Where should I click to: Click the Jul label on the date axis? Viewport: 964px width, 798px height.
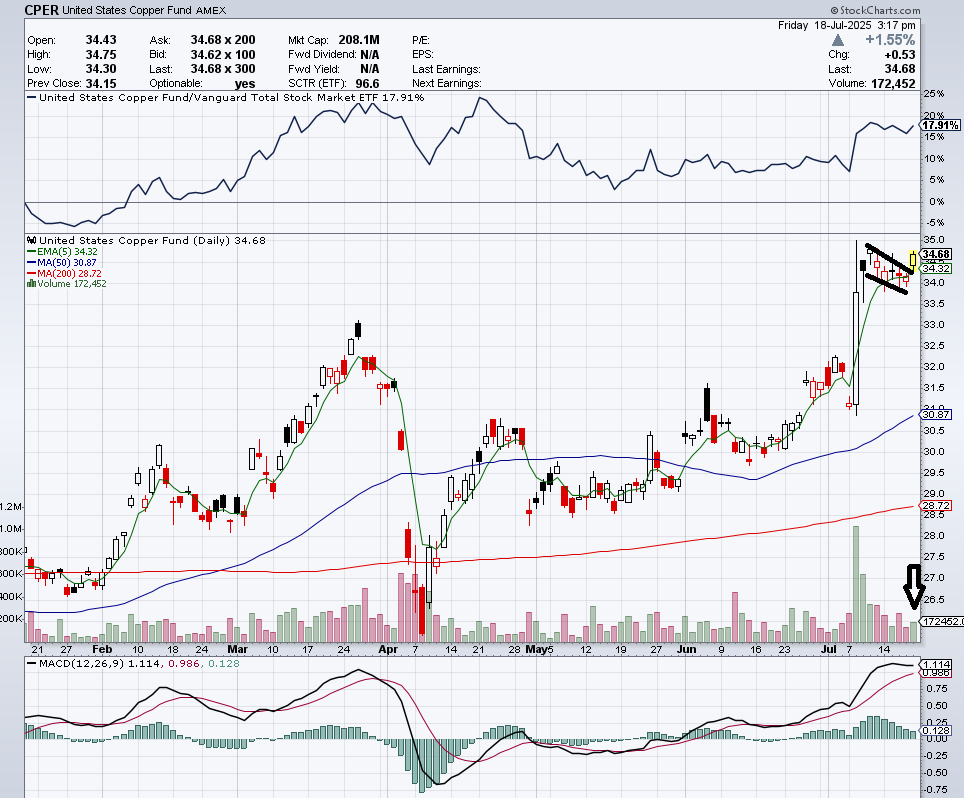click(829, 649)
